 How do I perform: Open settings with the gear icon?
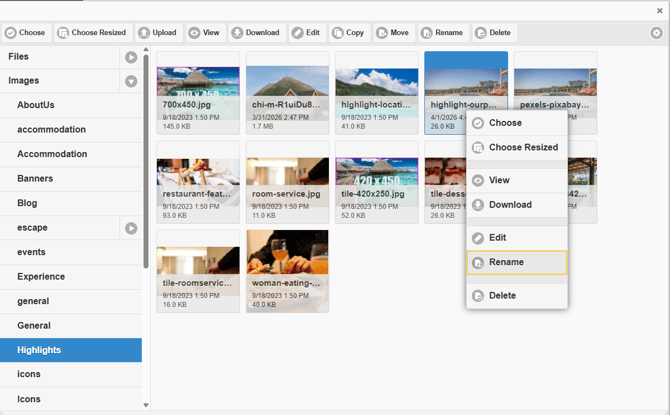[656, 33]
